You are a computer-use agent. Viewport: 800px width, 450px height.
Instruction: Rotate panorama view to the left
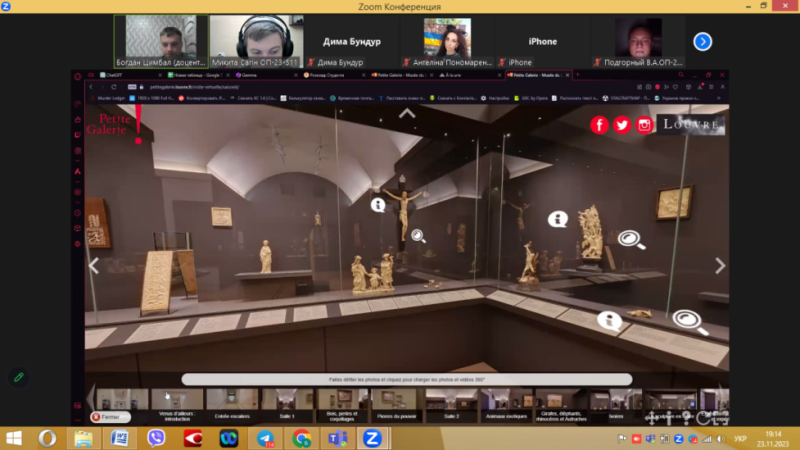pyautogui.click(x=93, y=266)
